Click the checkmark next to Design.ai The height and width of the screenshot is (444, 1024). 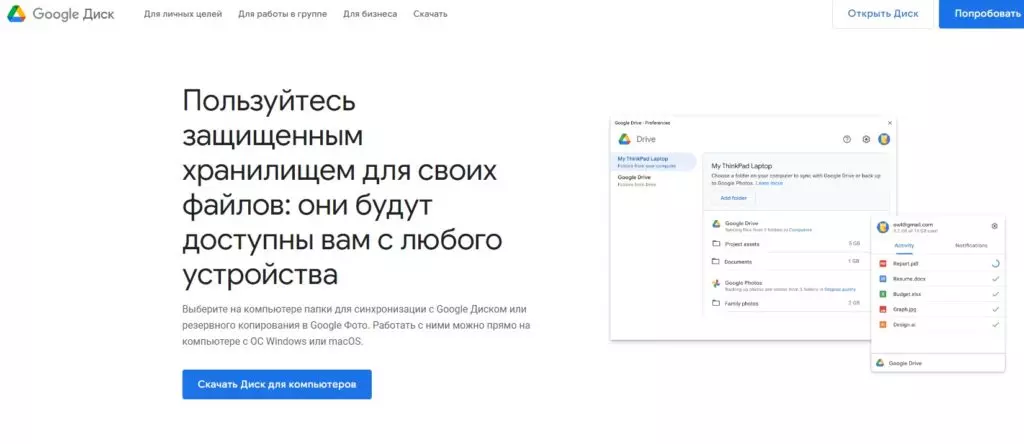pyautogui.click(x=995, y=325)
